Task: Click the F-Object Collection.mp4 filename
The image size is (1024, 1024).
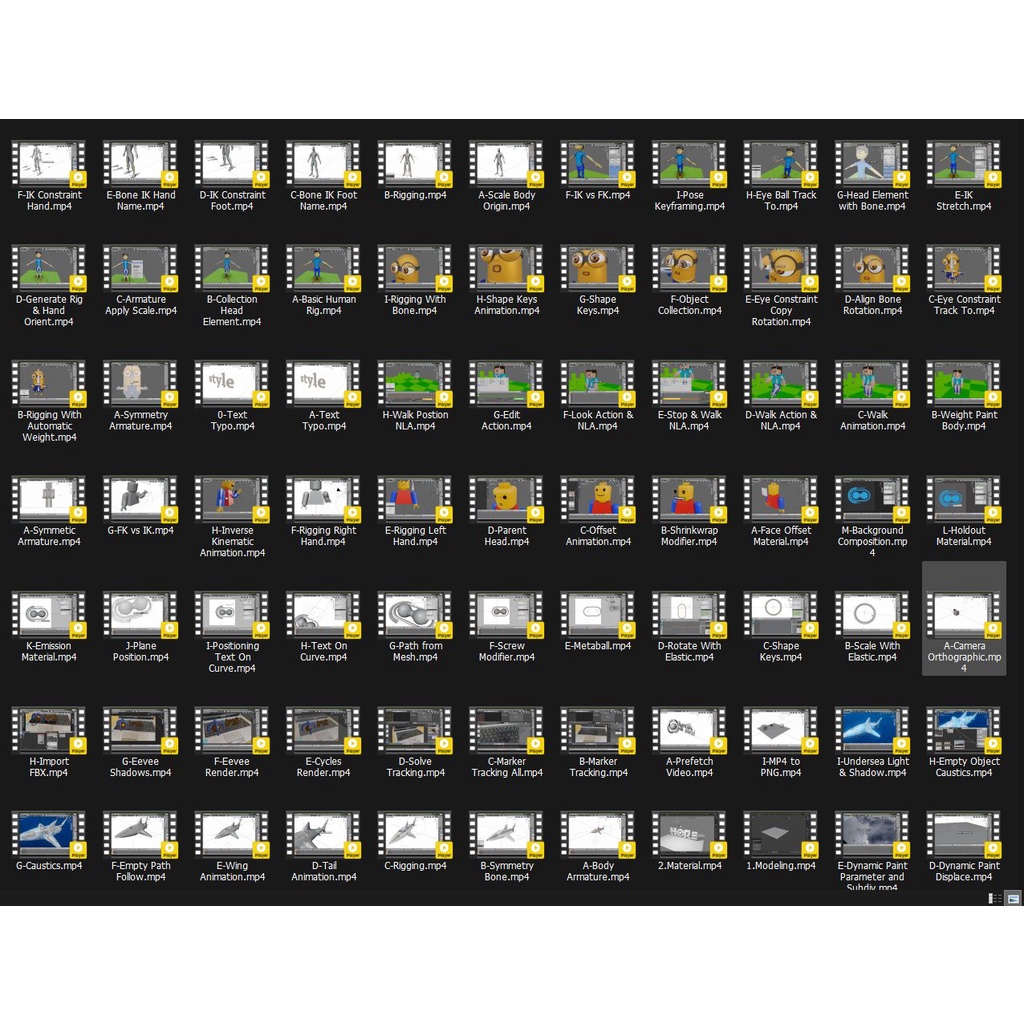Action: 689,304
